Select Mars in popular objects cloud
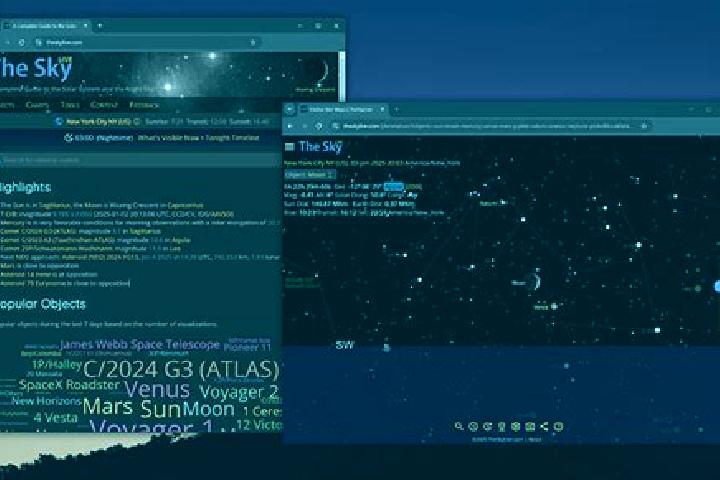720x480 pixels. click(x=108, y=407)
